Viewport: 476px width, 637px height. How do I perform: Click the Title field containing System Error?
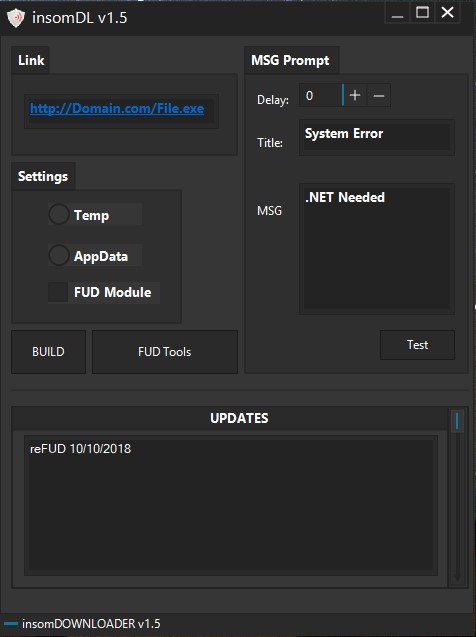(x=376, y=137)
